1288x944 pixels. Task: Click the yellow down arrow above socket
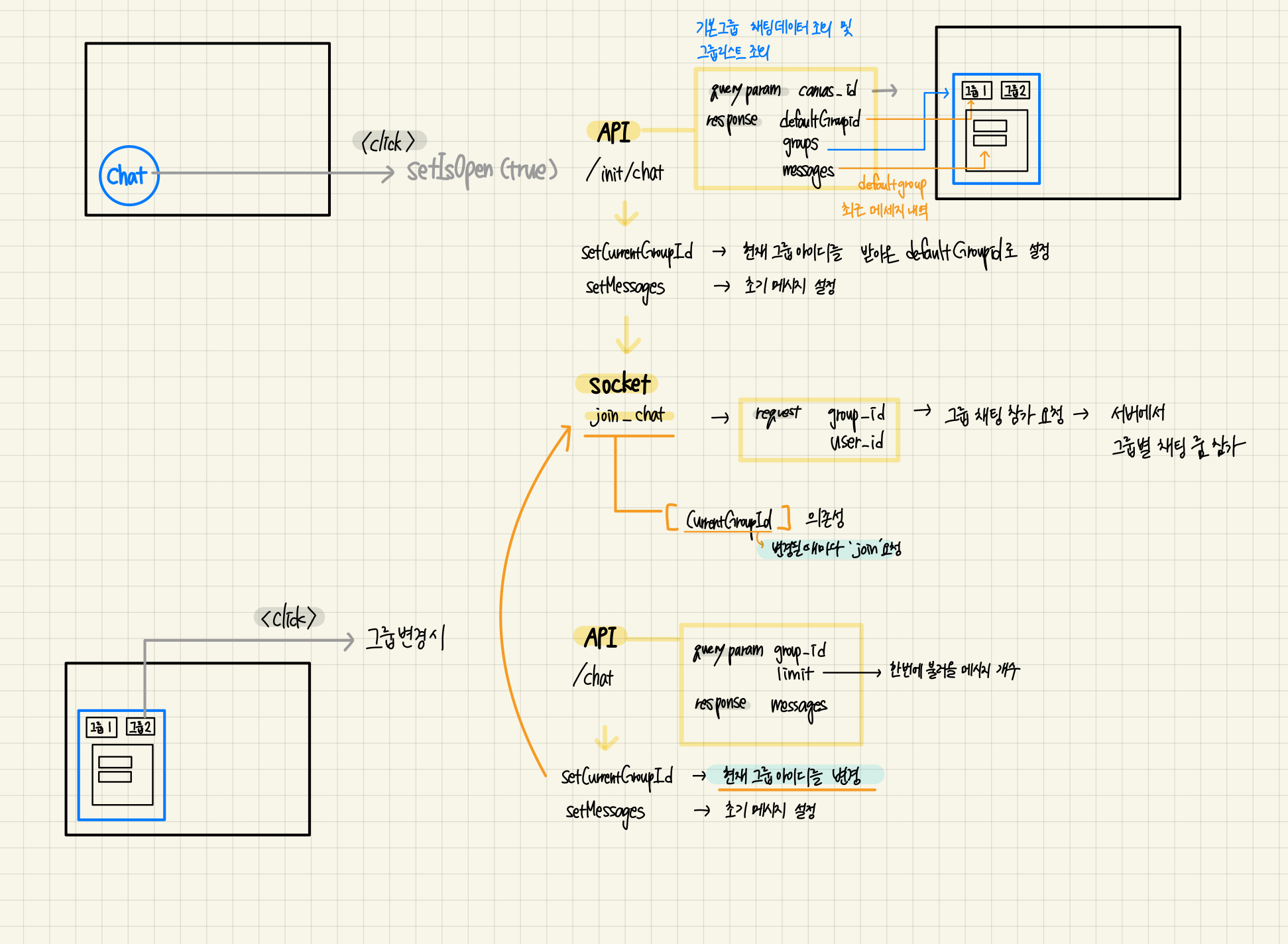point(627,337)
